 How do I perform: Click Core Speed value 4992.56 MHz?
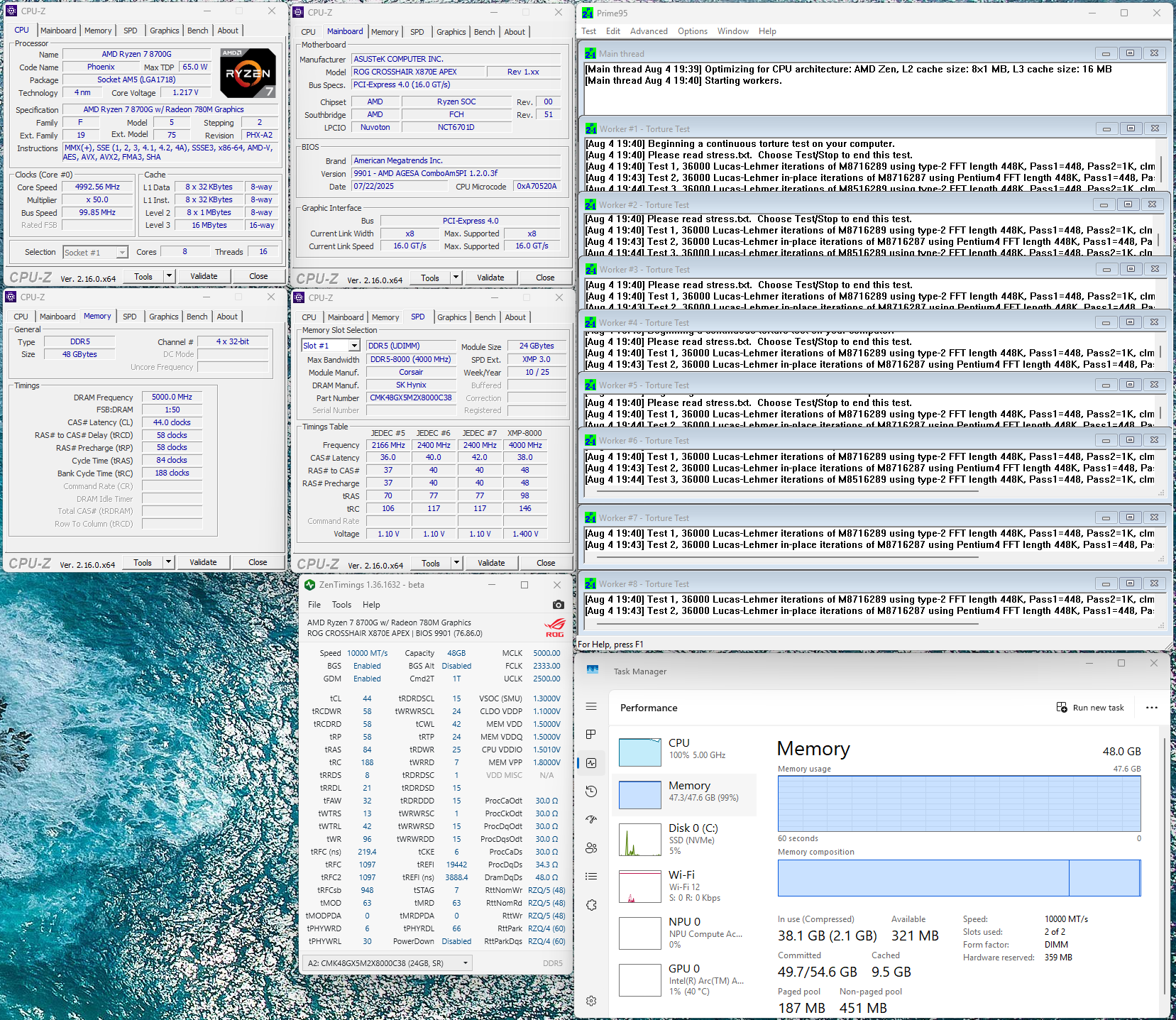pyautogui.click(x=97, y=187)
